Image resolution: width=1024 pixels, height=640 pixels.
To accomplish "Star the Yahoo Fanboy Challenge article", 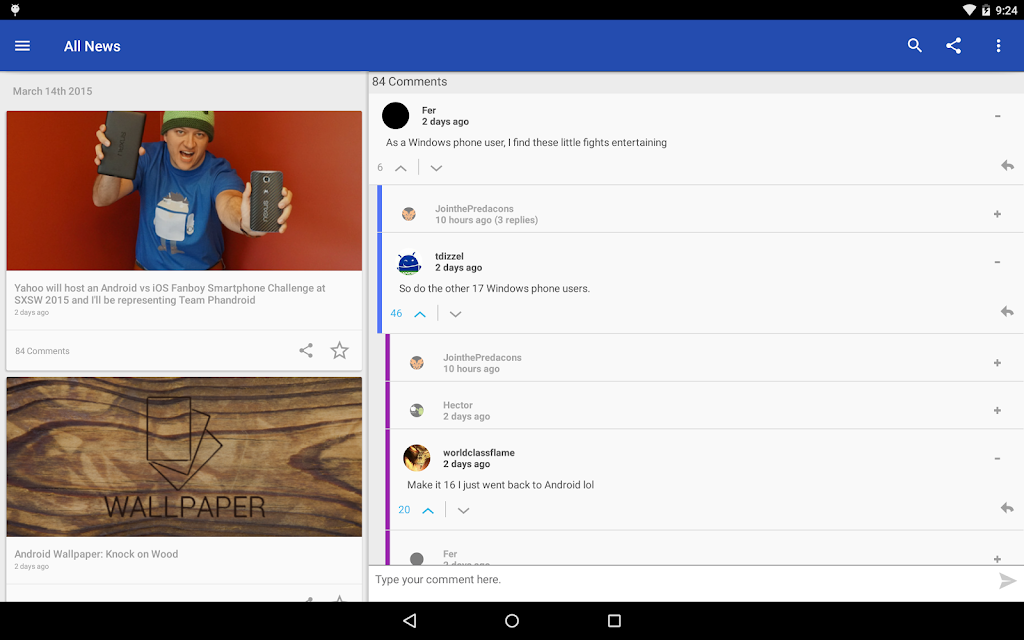I will coord(340,351).
